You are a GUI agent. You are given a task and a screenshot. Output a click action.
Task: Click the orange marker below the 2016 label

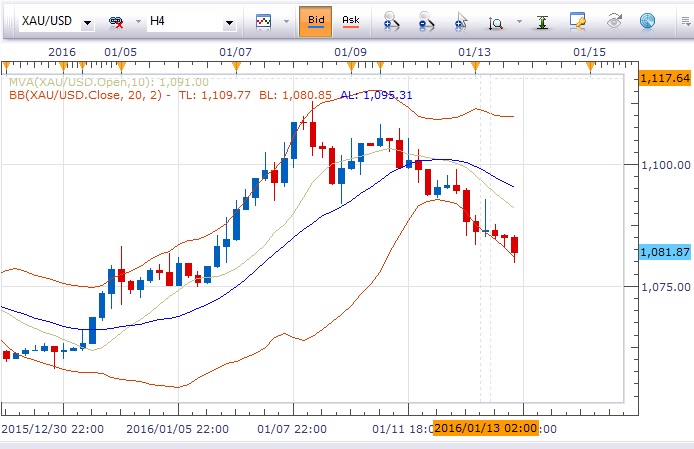[63, 67]
